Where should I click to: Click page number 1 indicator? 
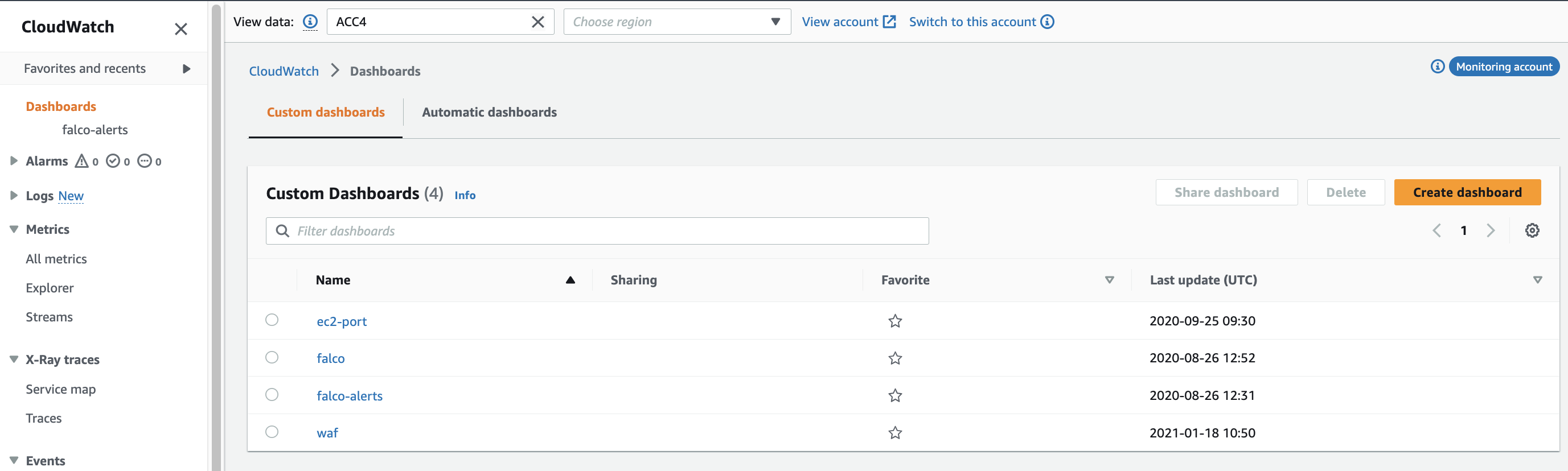click(1464, 230)
